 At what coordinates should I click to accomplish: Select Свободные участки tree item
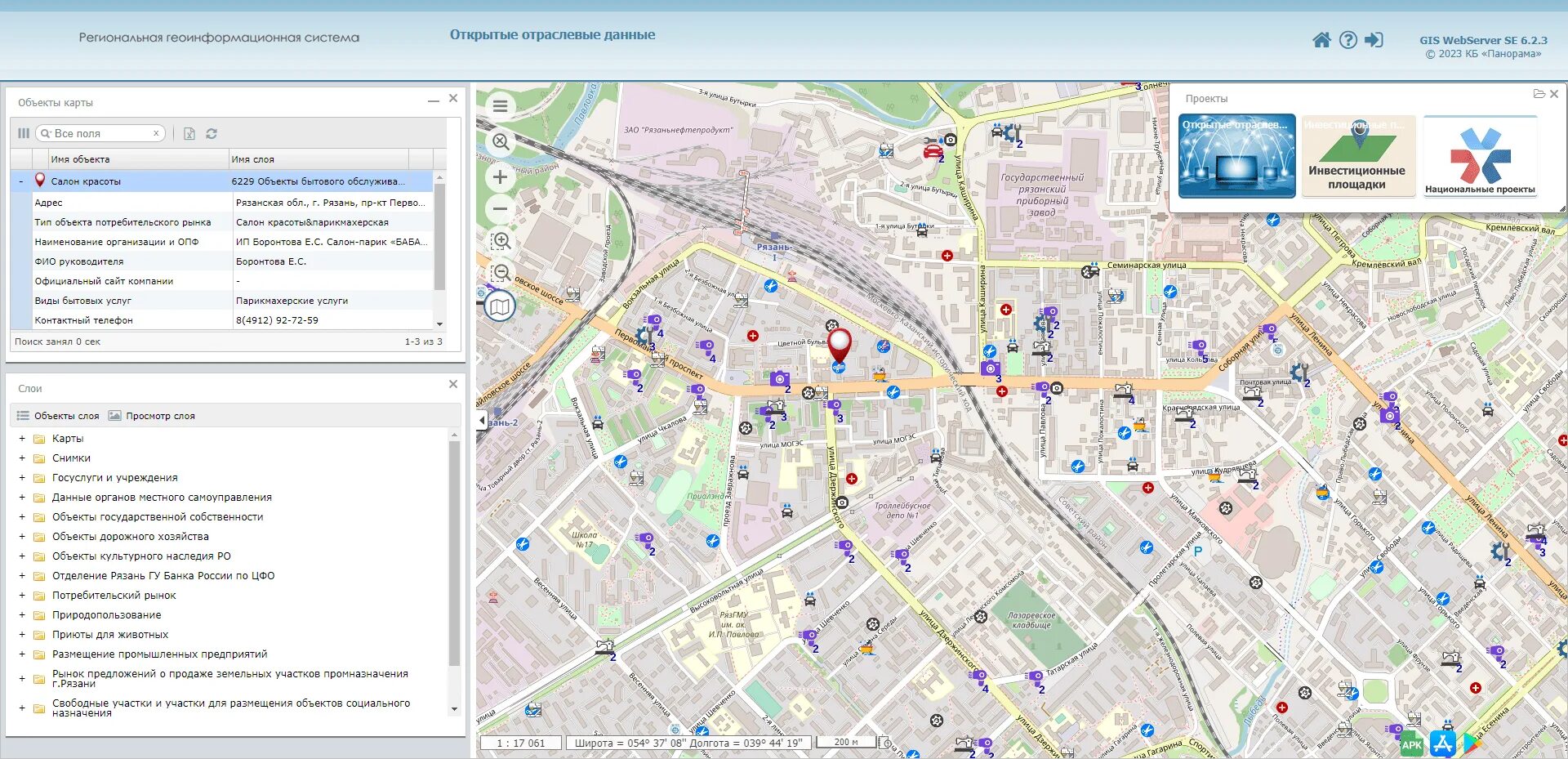click(231, 708)
